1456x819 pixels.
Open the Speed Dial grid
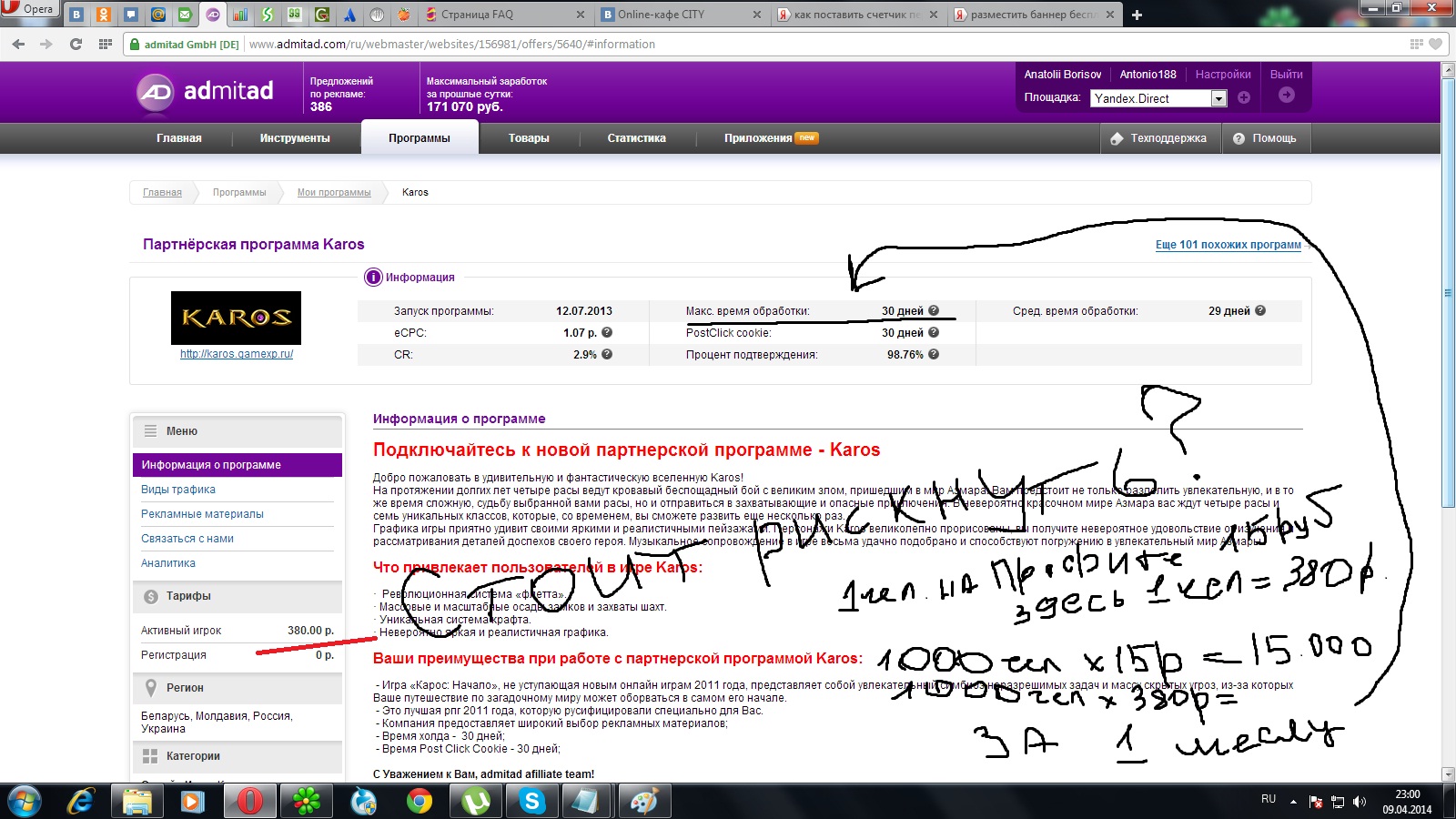pos(105,44)
